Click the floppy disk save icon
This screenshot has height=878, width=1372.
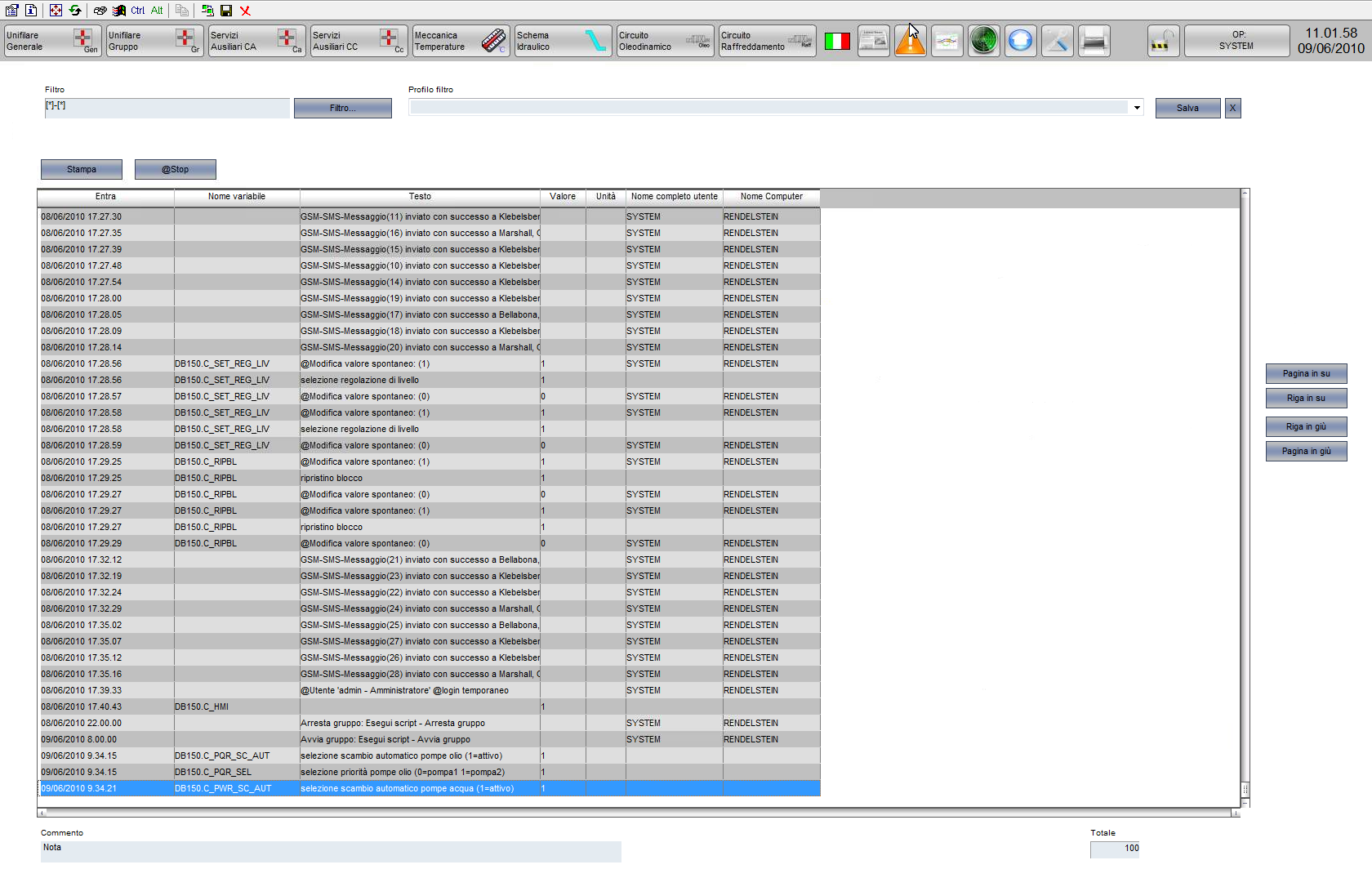coord(226,11)
